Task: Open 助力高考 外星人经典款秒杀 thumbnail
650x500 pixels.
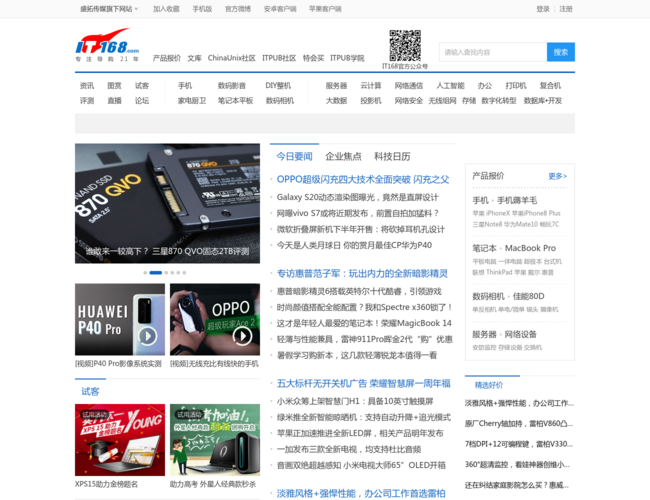Action: pyautogui.click(x=215, y=440)
